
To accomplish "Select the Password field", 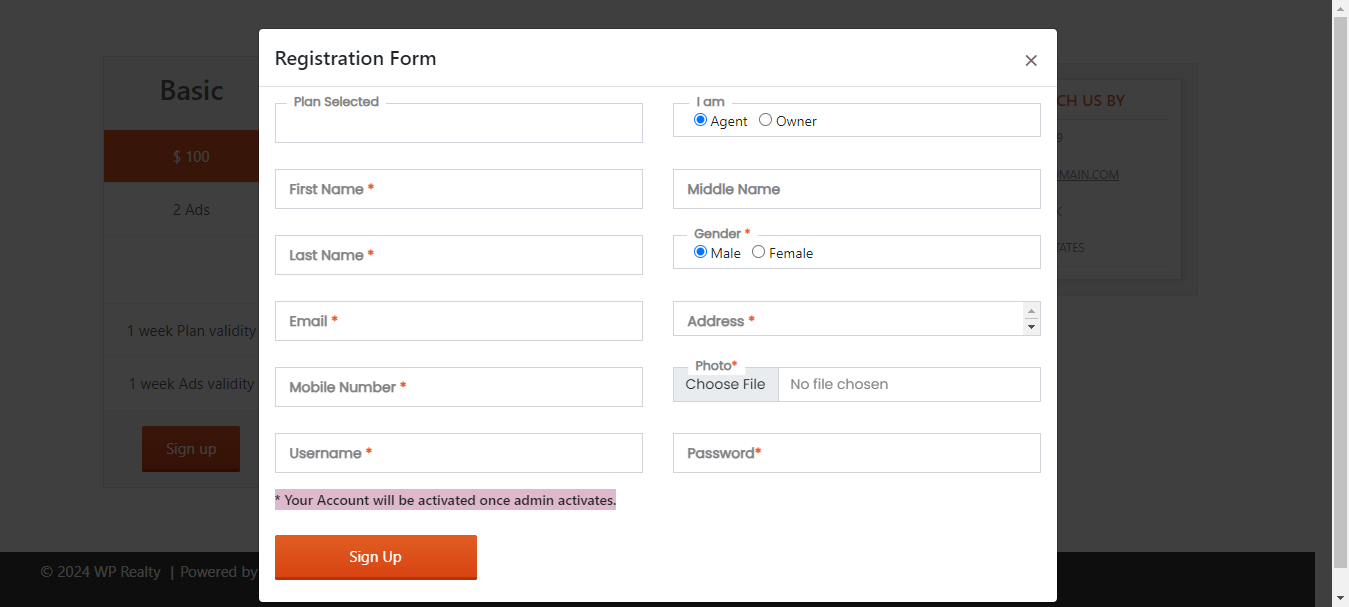I will click(x=857, y=453).
